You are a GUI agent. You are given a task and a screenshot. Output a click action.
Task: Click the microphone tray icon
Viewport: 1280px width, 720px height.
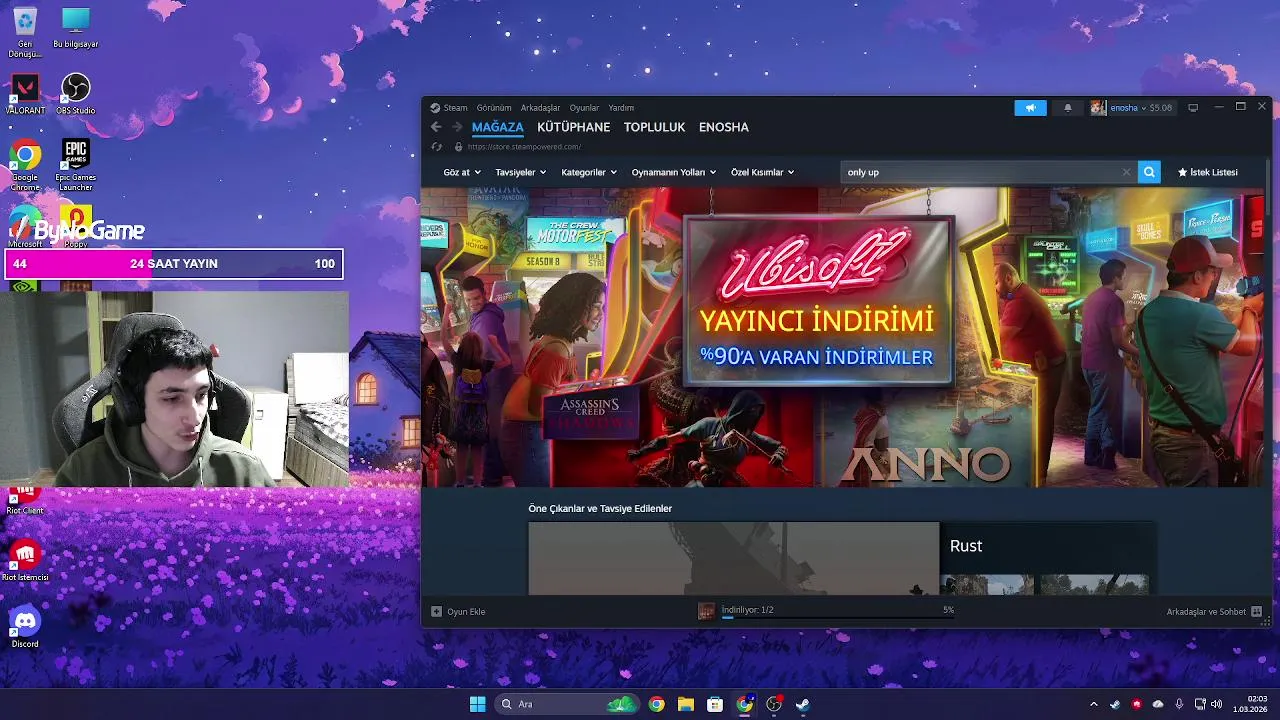(1179, 704)
